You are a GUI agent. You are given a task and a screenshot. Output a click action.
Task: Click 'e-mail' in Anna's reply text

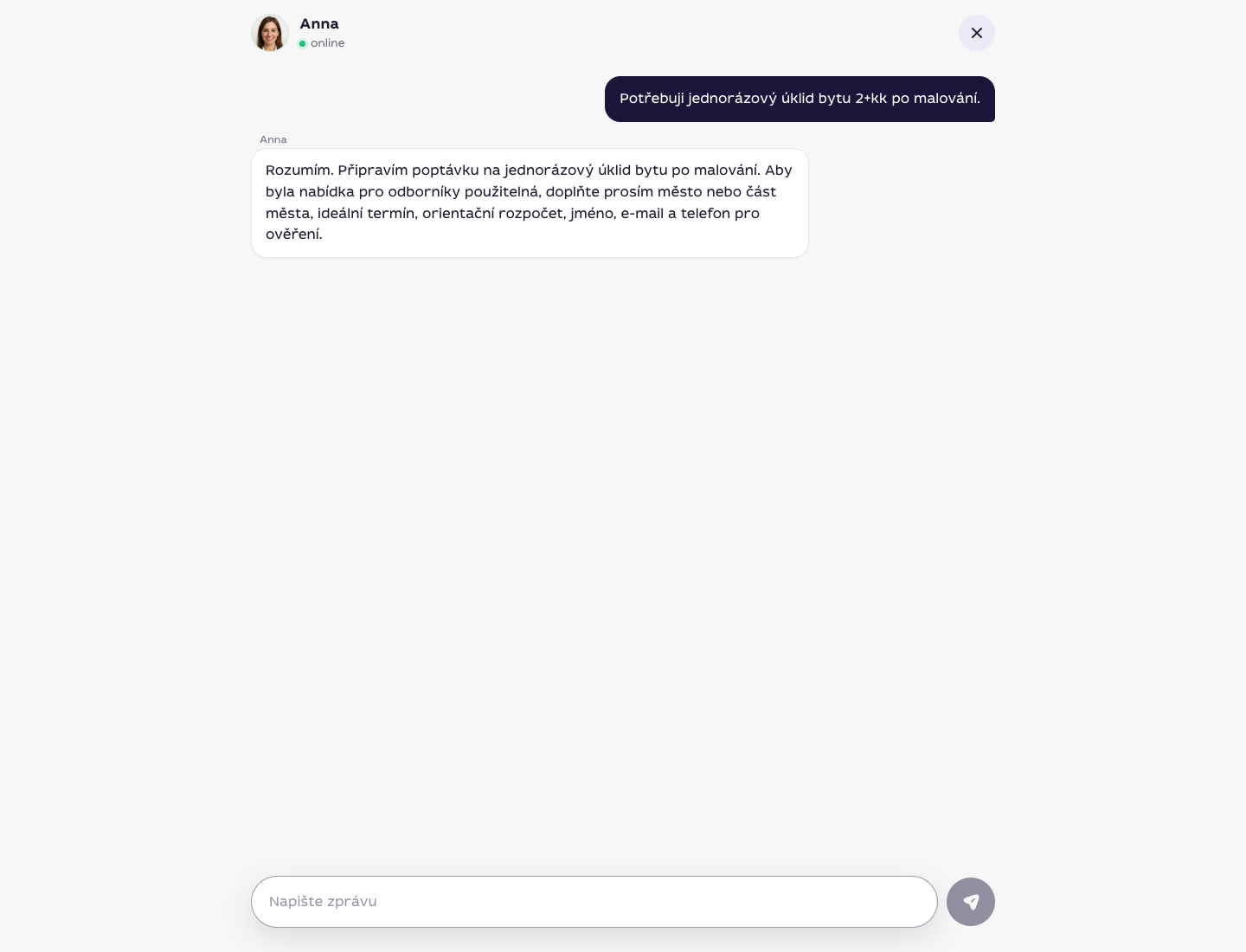[x=642, y=213]
